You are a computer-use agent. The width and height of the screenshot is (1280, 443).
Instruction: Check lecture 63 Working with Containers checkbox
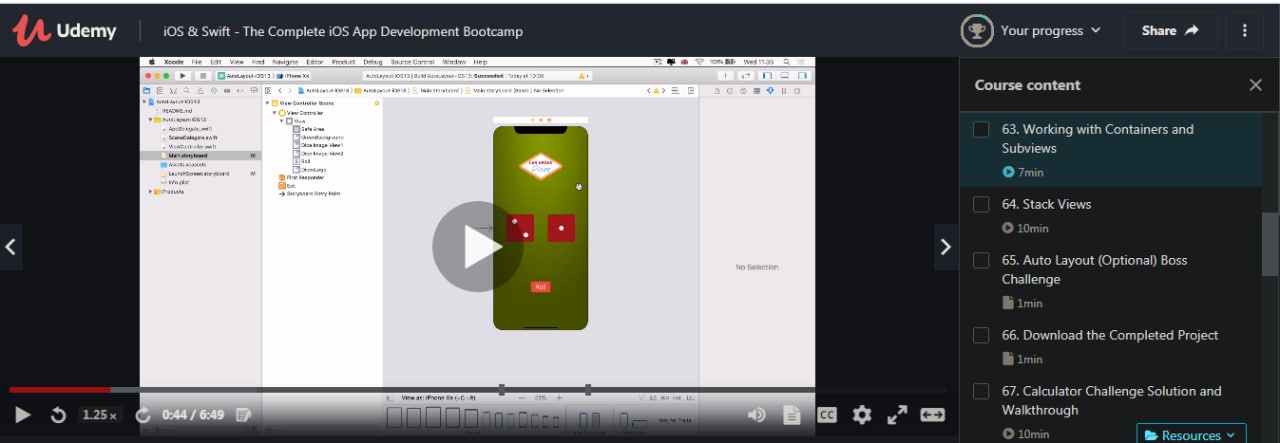point(981,130)
